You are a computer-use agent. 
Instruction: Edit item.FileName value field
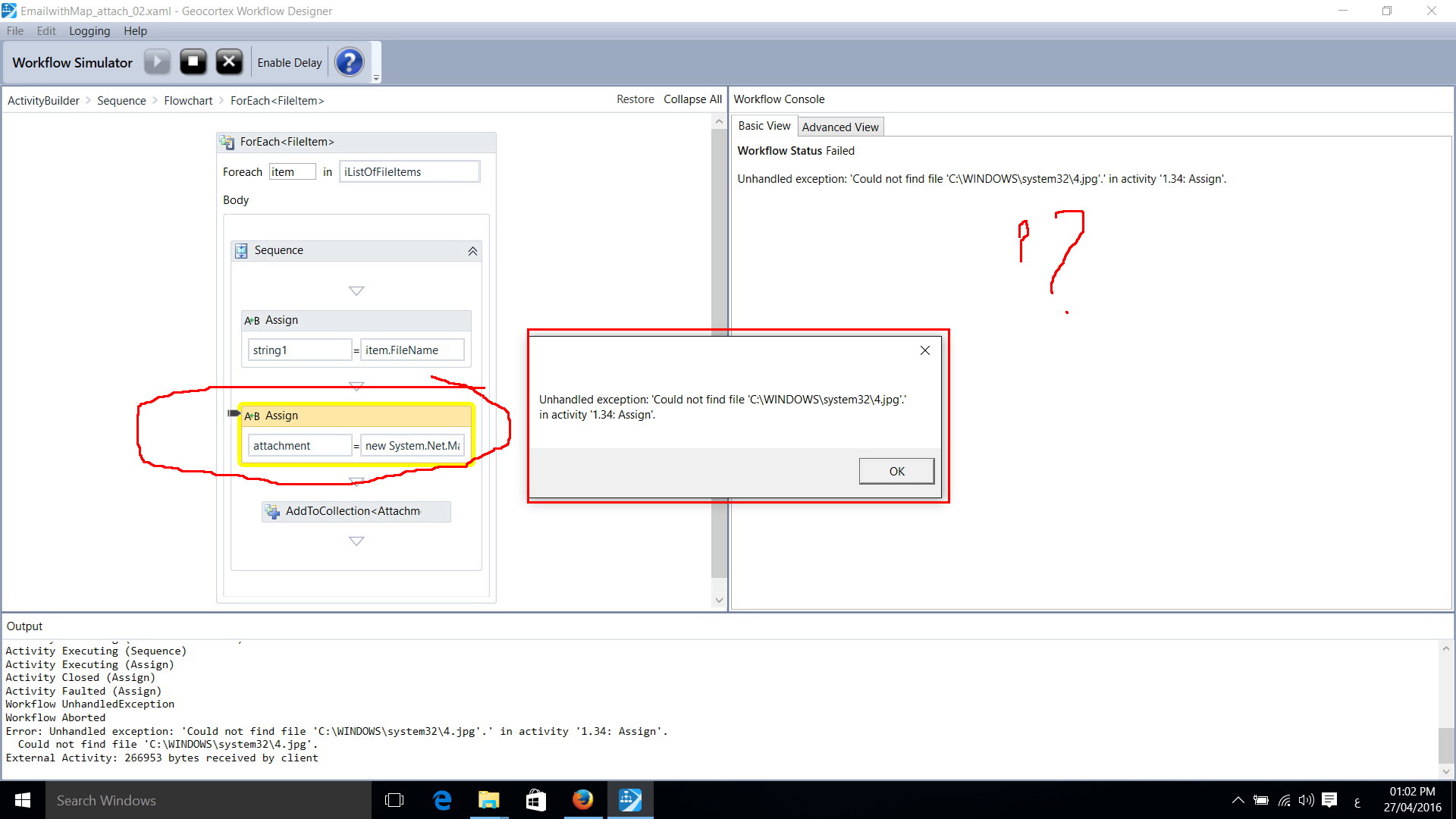tap(412, 350)
